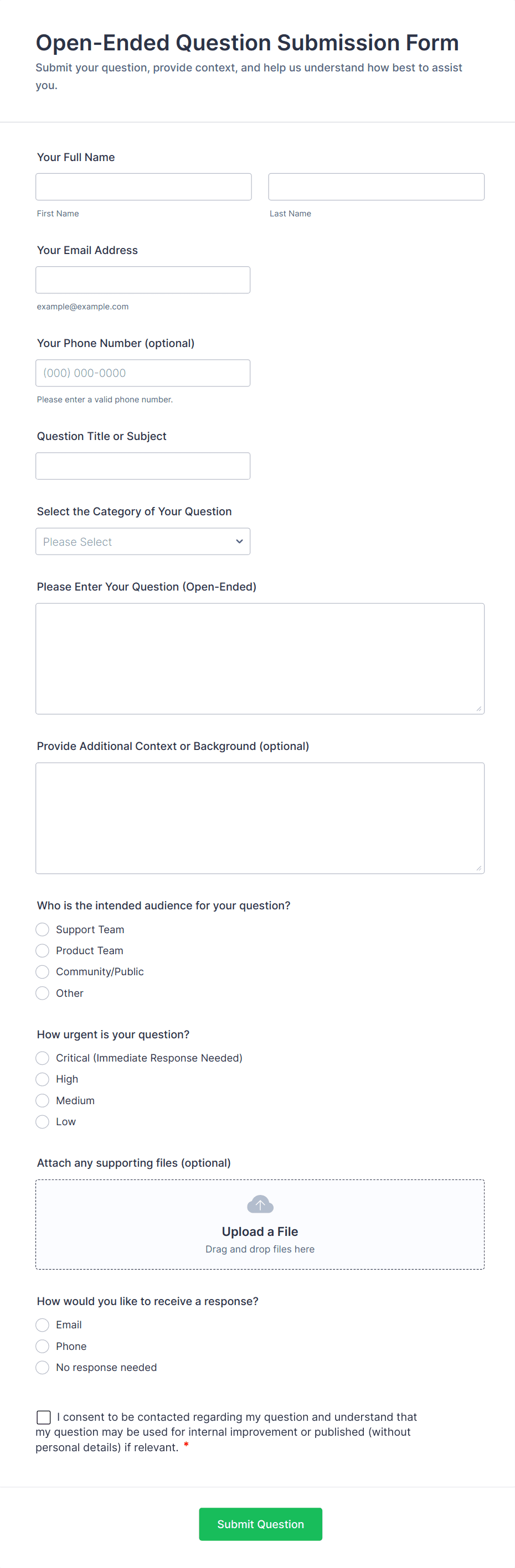Select Phone as response preference

pos(42,1347)
